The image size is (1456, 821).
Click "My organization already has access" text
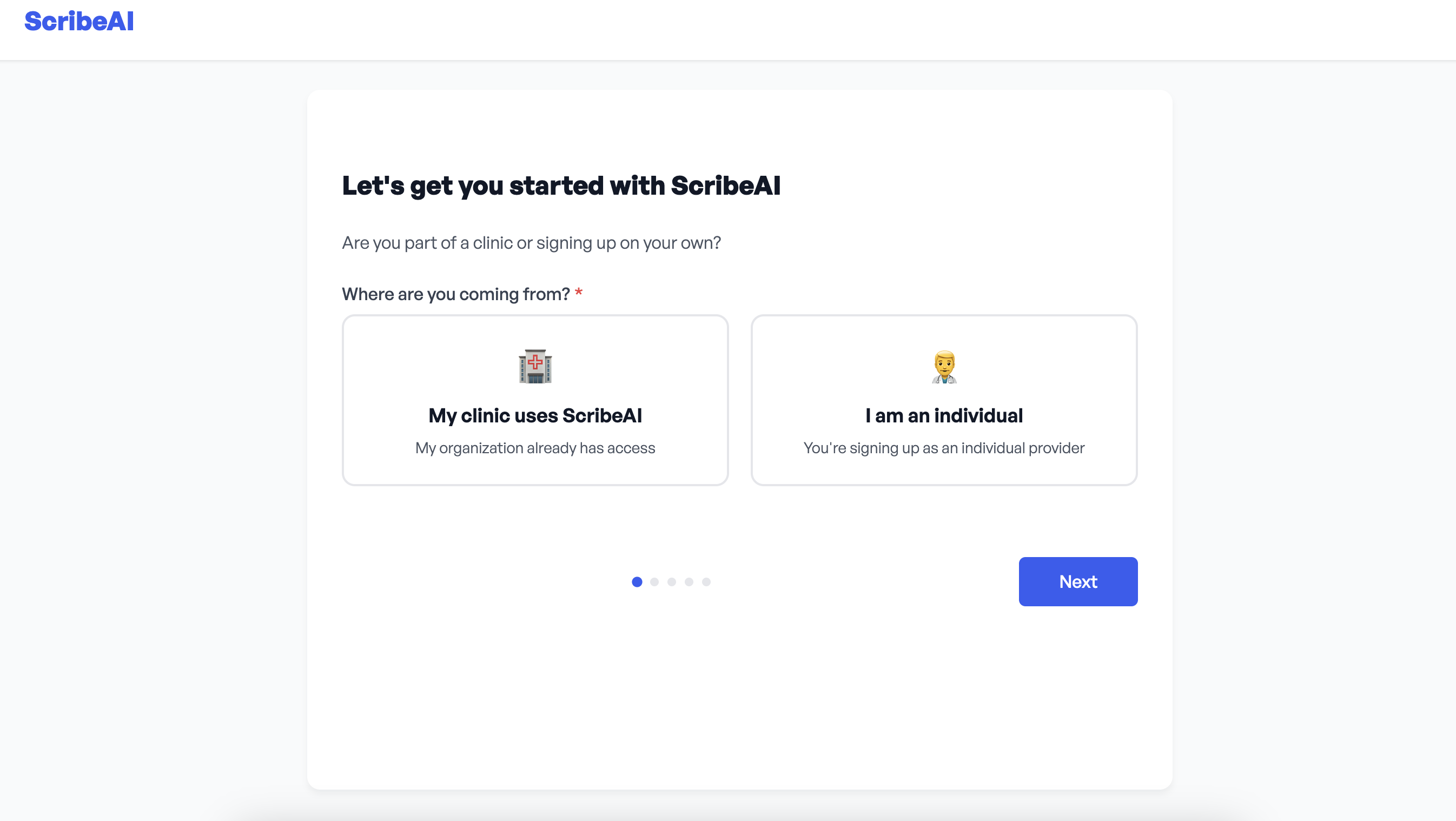click(535, 448)
